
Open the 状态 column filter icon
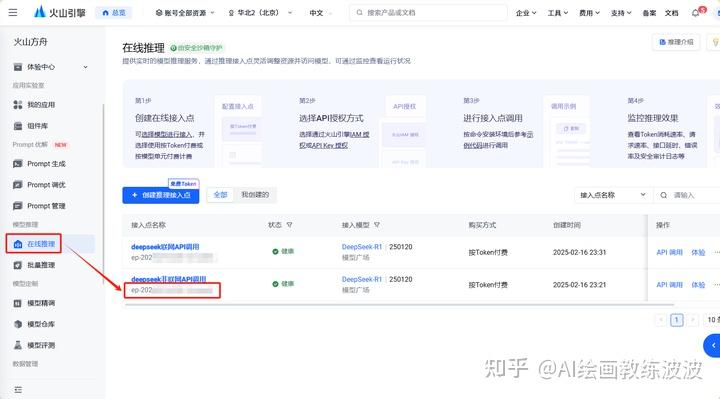point(289,225)
